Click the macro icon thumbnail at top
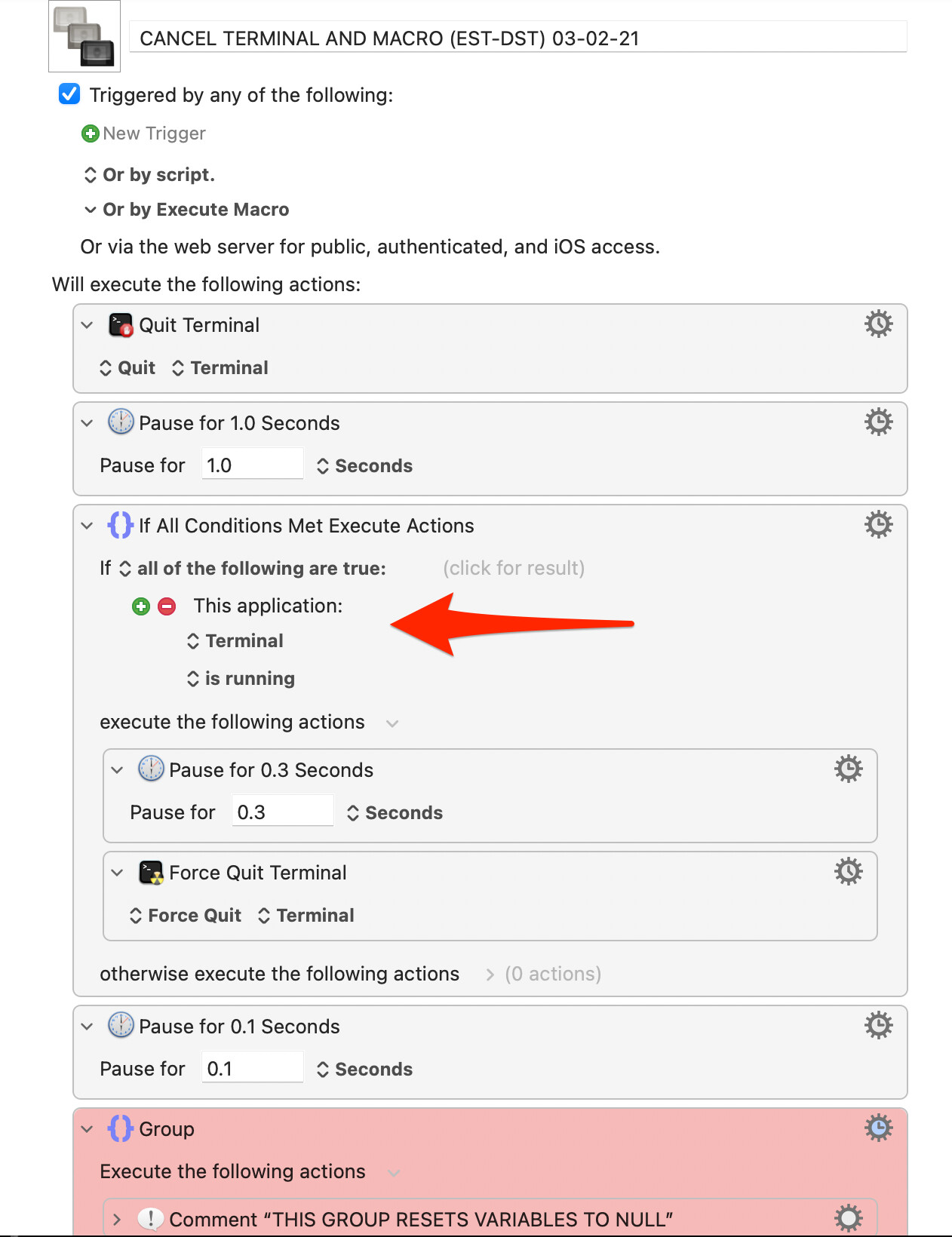The height and width of the screenshot is (1237, 952). tap(84, 36)
